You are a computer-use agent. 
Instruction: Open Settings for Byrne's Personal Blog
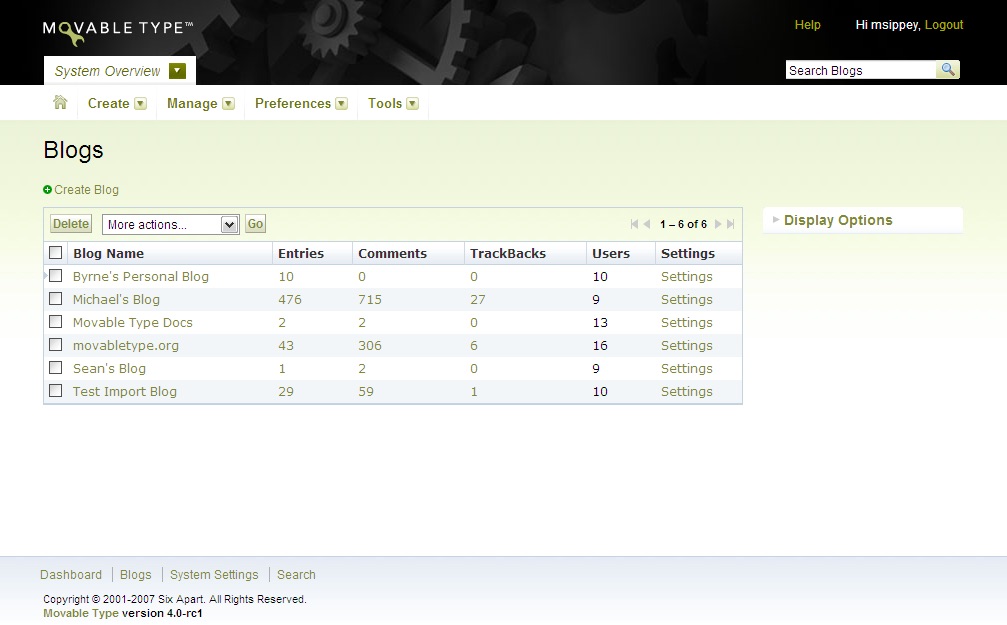tap(687, 276)
